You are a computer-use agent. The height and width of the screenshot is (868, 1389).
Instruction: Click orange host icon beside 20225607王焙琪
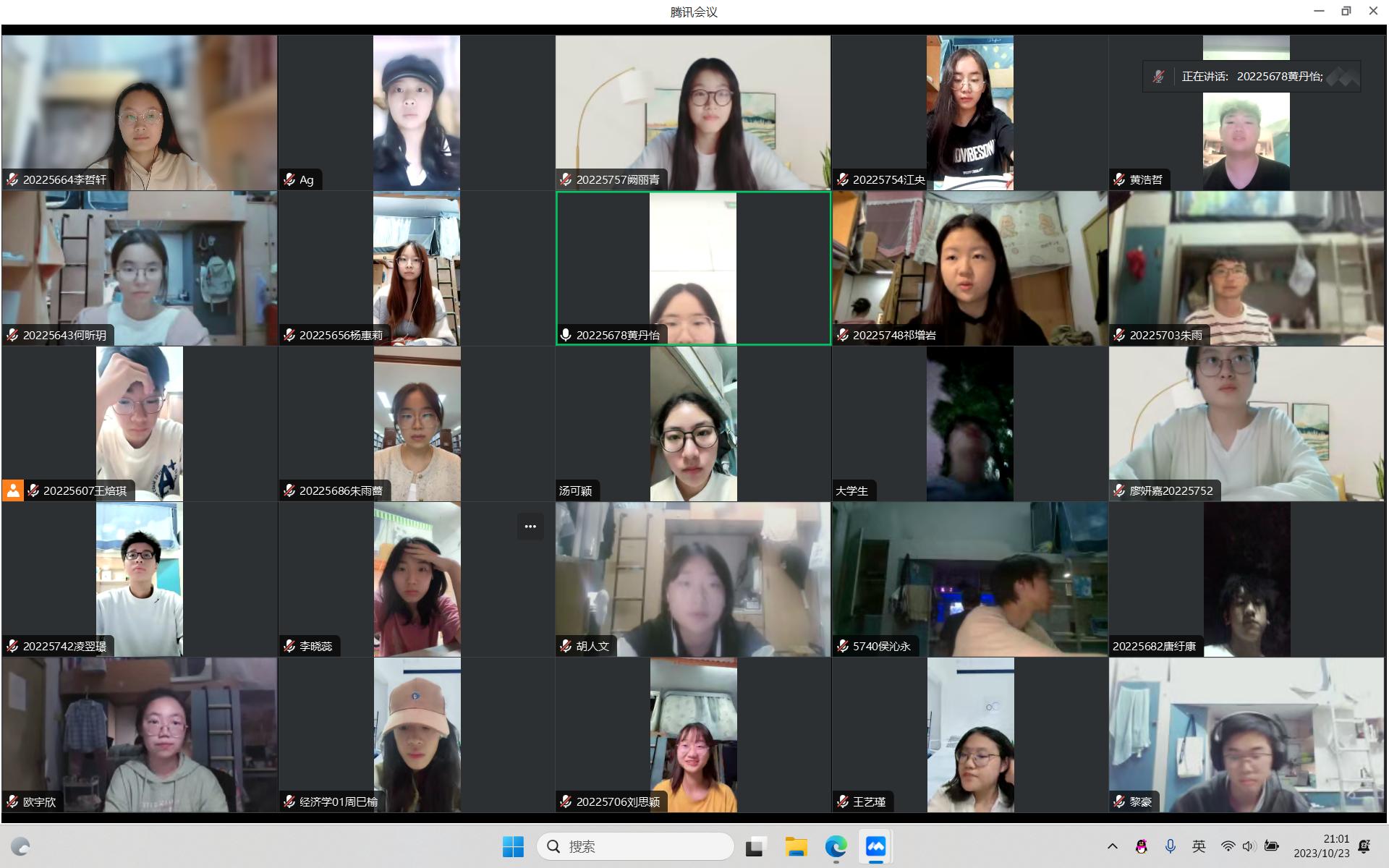13,490
